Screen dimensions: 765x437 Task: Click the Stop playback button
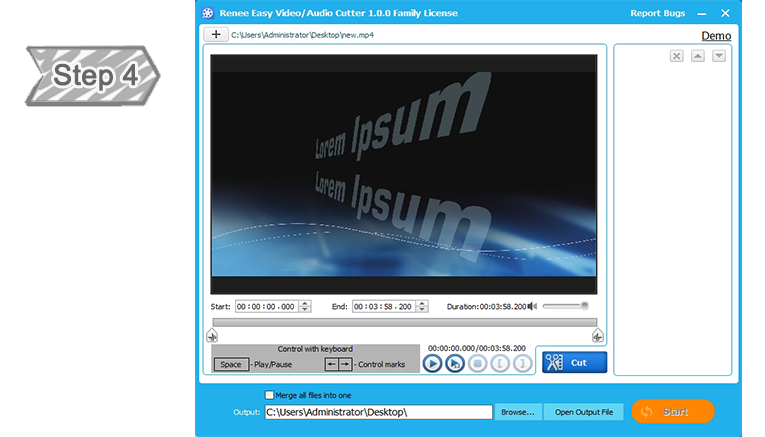pyautogui.click(x=477, y=364)
